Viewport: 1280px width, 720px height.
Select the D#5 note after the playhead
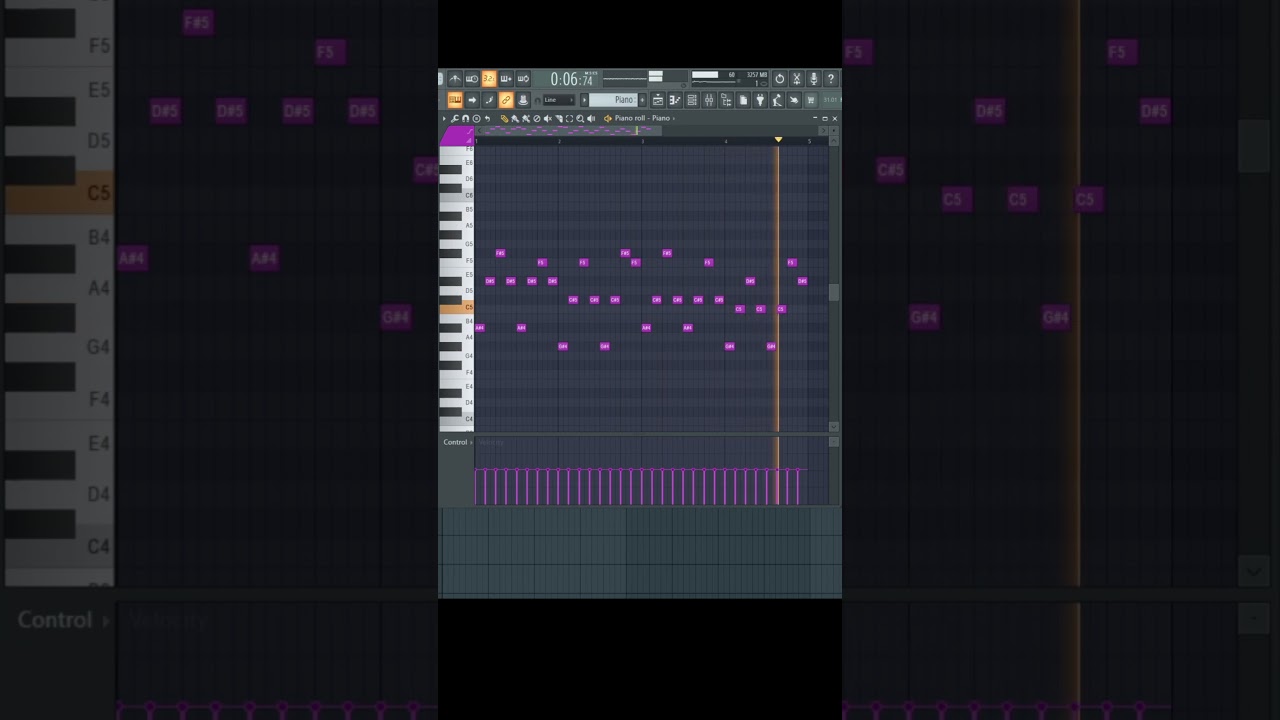tap(802, 281)
